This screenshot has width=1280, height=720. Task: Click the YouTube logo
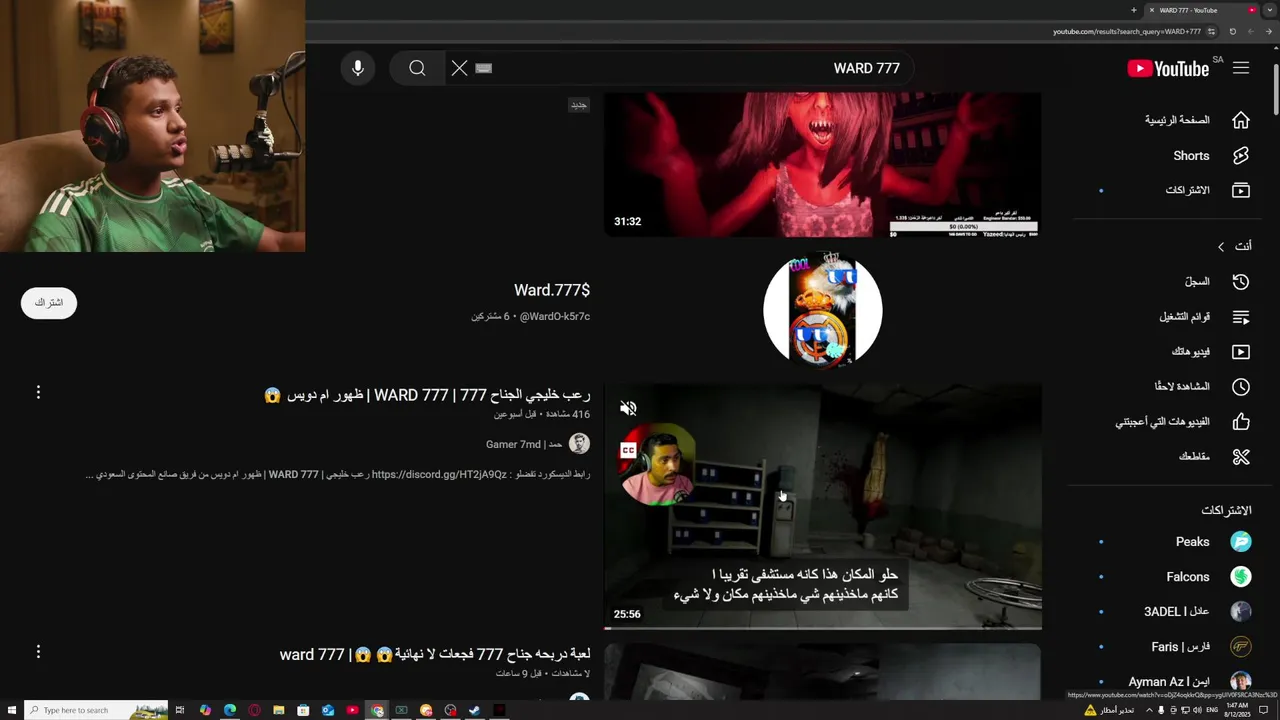[x=1169, y=68]
